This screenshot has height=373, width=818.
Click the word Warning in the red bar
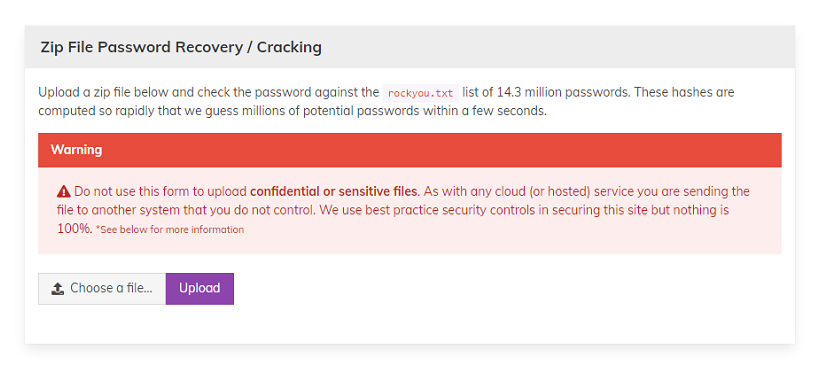(76, 150)
